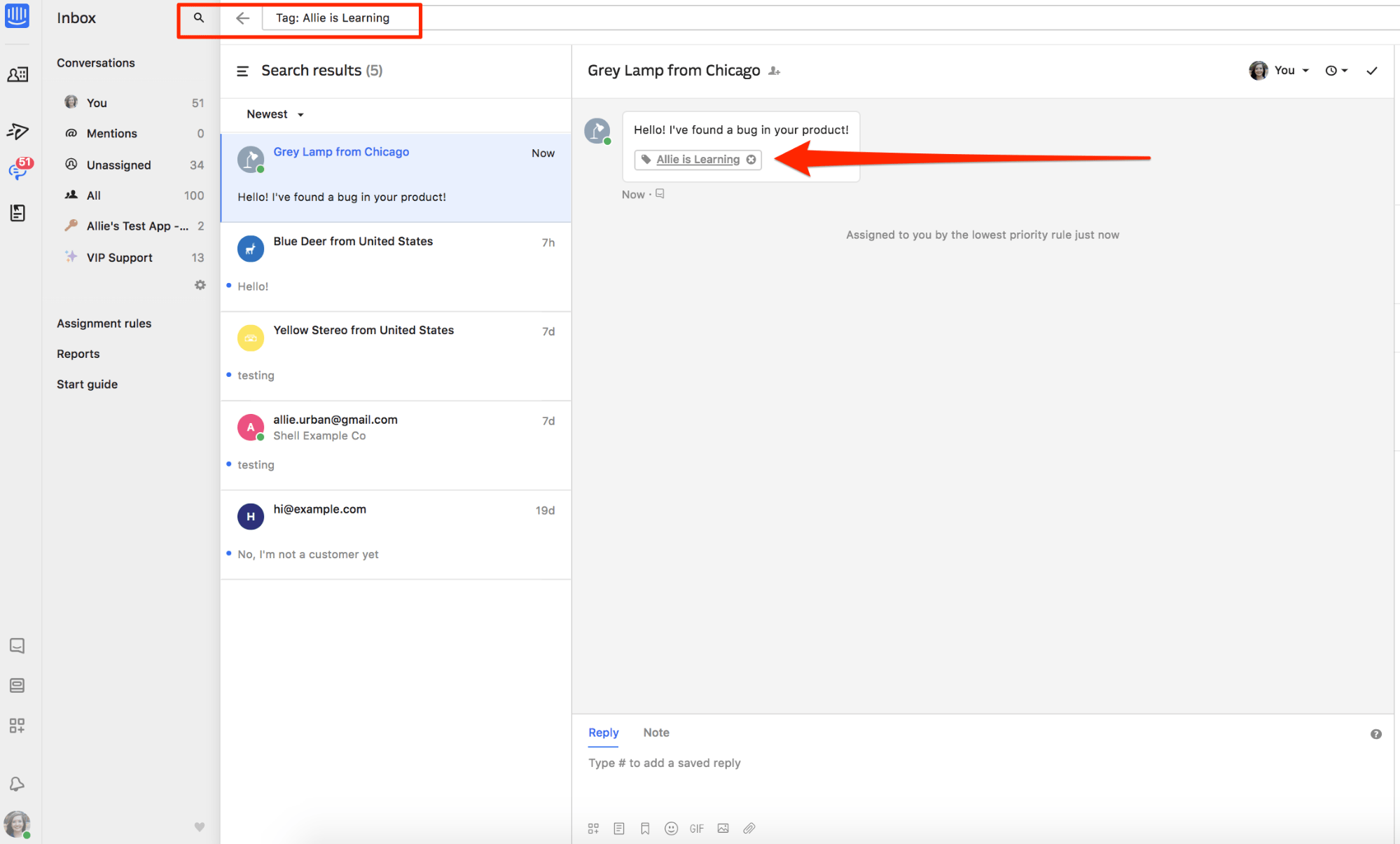Click the emoji picker icon in reply composer
Screen dimensions: 1400x844
pos(671,829)
